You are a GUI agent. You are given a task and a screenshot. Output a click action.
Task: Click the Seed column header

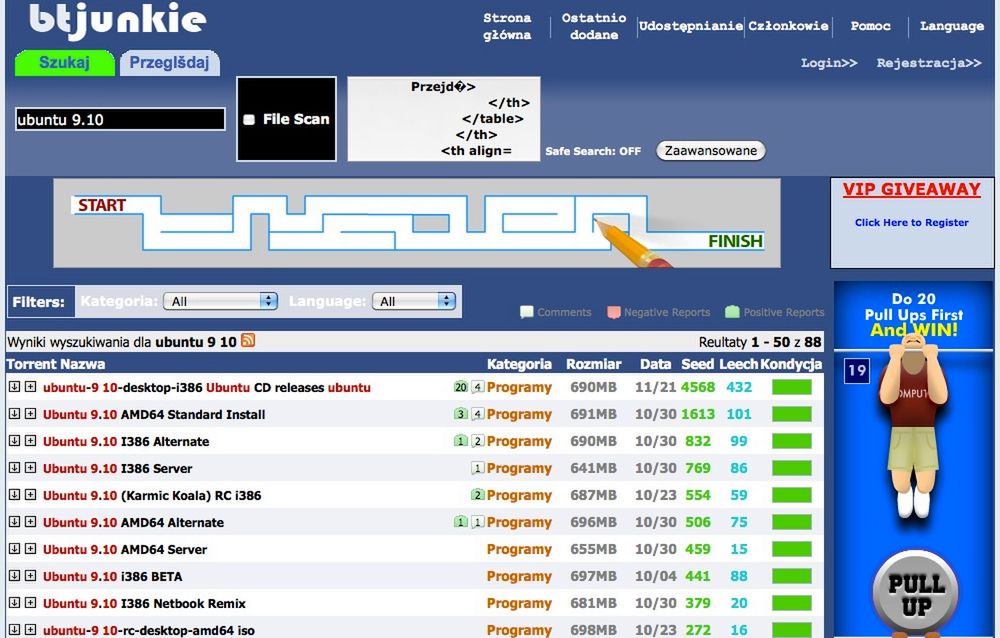(x=697, y=364)
